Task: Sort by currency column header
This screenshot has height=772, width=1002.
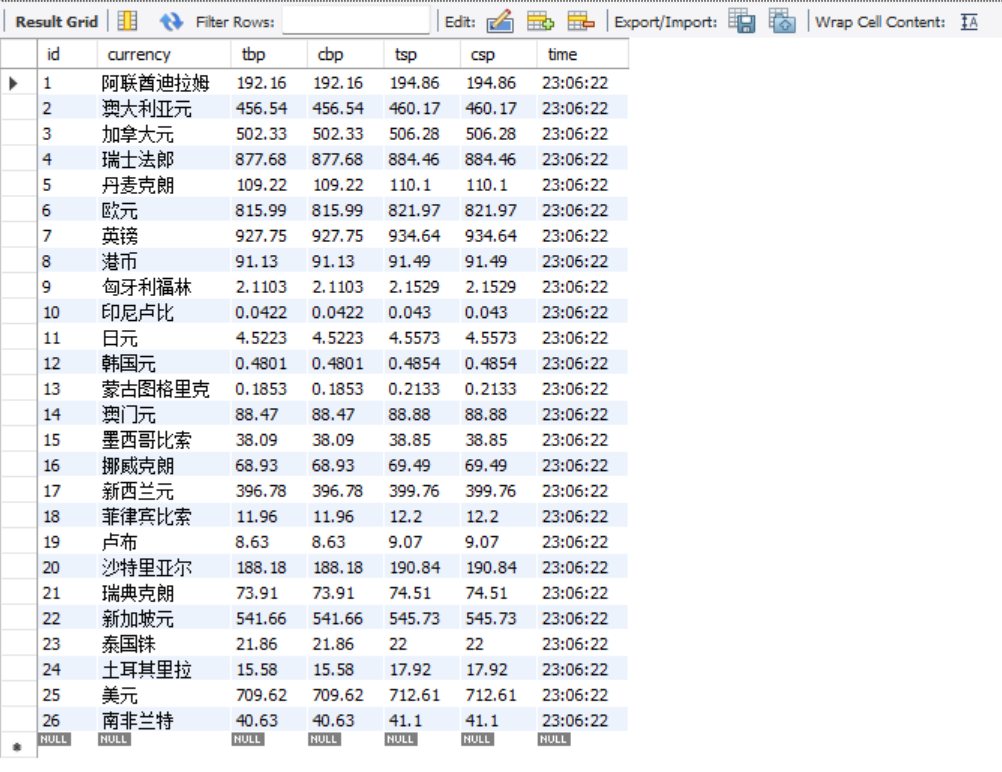Action: click(x=164, y=54)
